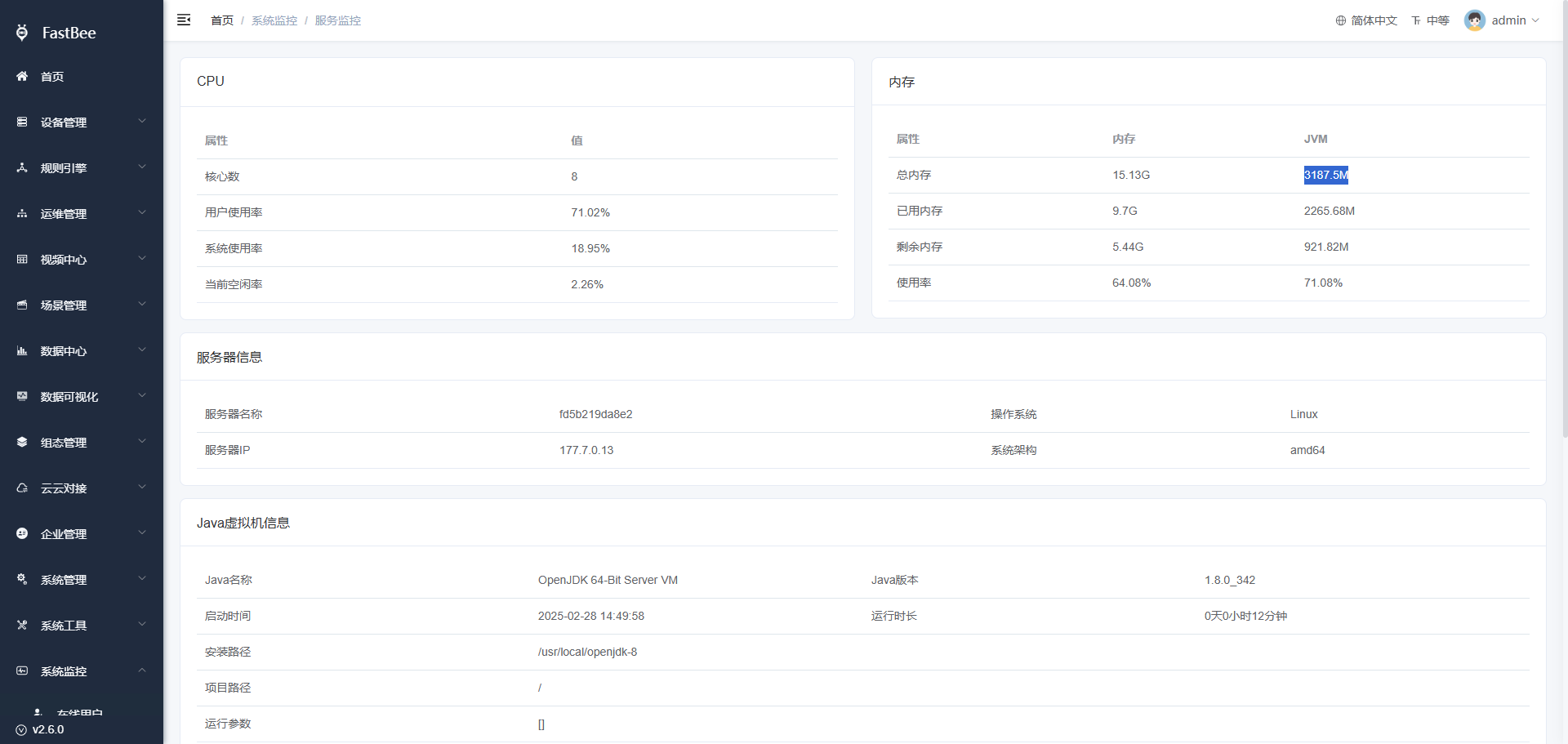The image size is (1568, 744).
Task: Click the 数据中心 chart icon
Action: (22, 350)
